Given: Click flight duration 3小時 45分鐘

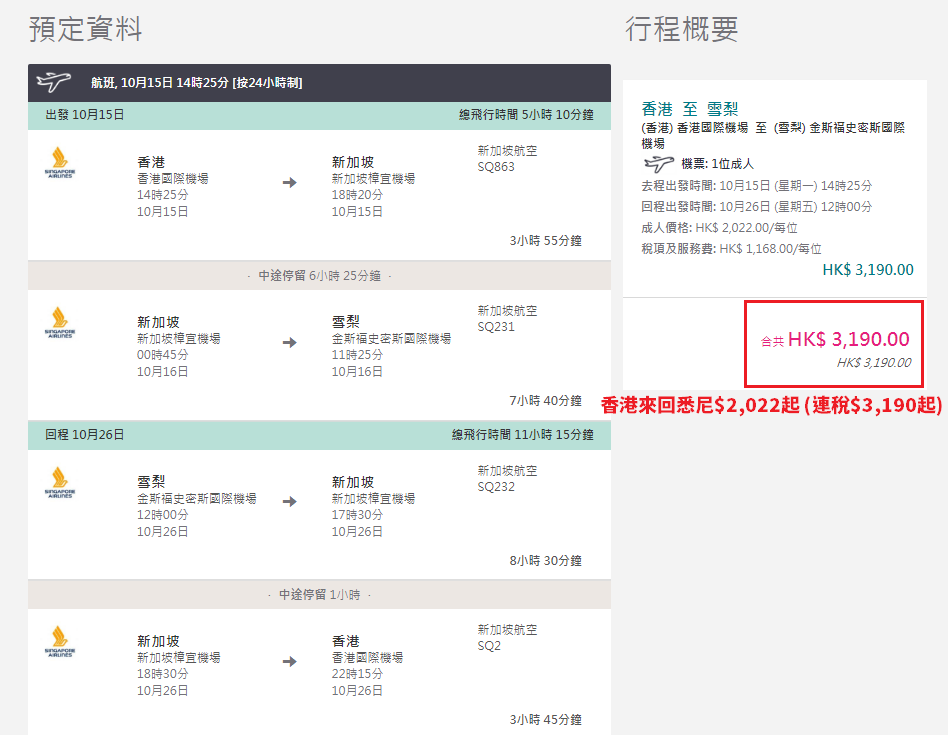Looking at the screenshot, I should pos(545,719).
